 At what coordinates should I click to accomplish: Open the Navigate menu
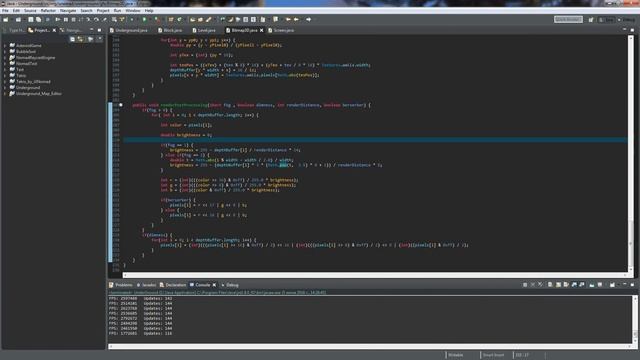coord(68,11)
